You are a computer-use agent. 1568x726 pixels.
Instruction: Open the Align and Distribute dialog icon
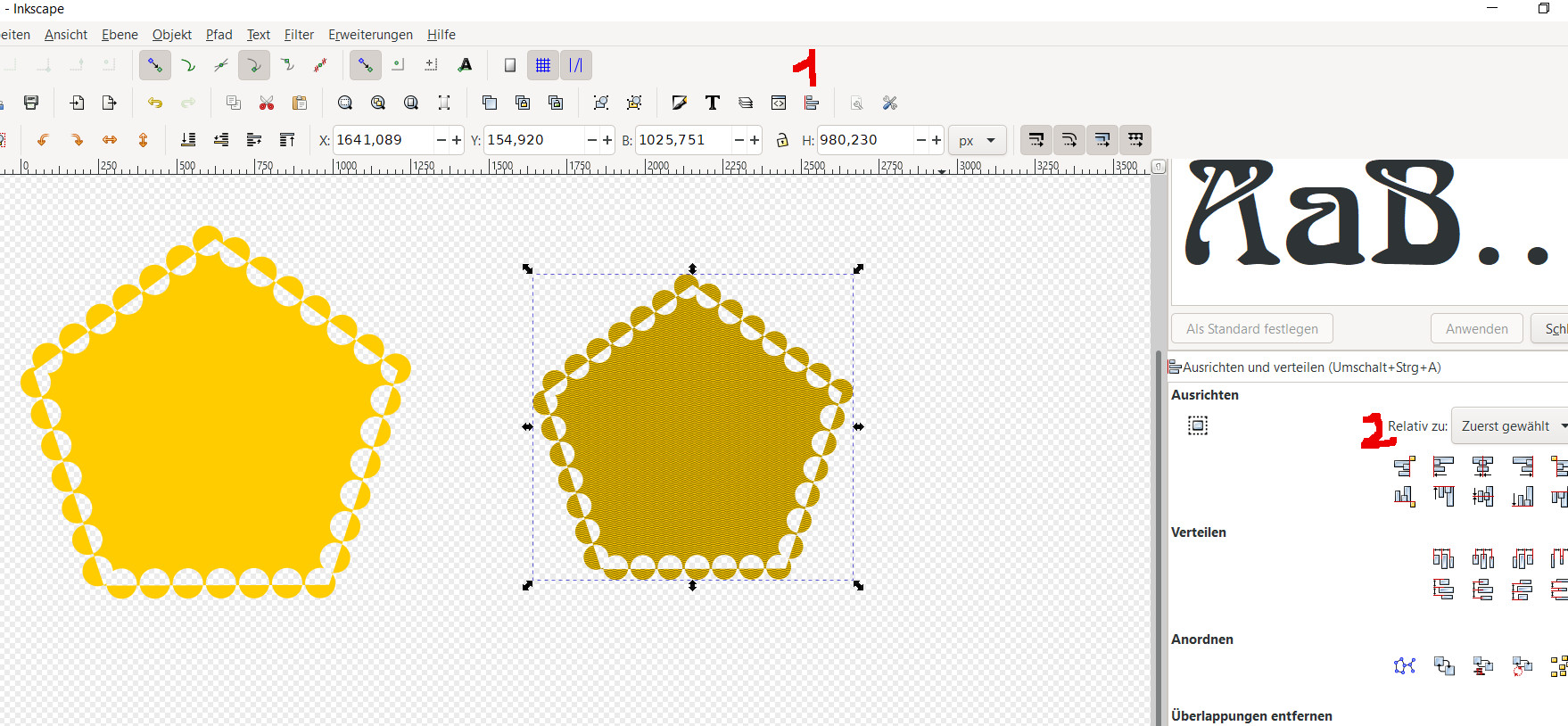click(811, 103)
